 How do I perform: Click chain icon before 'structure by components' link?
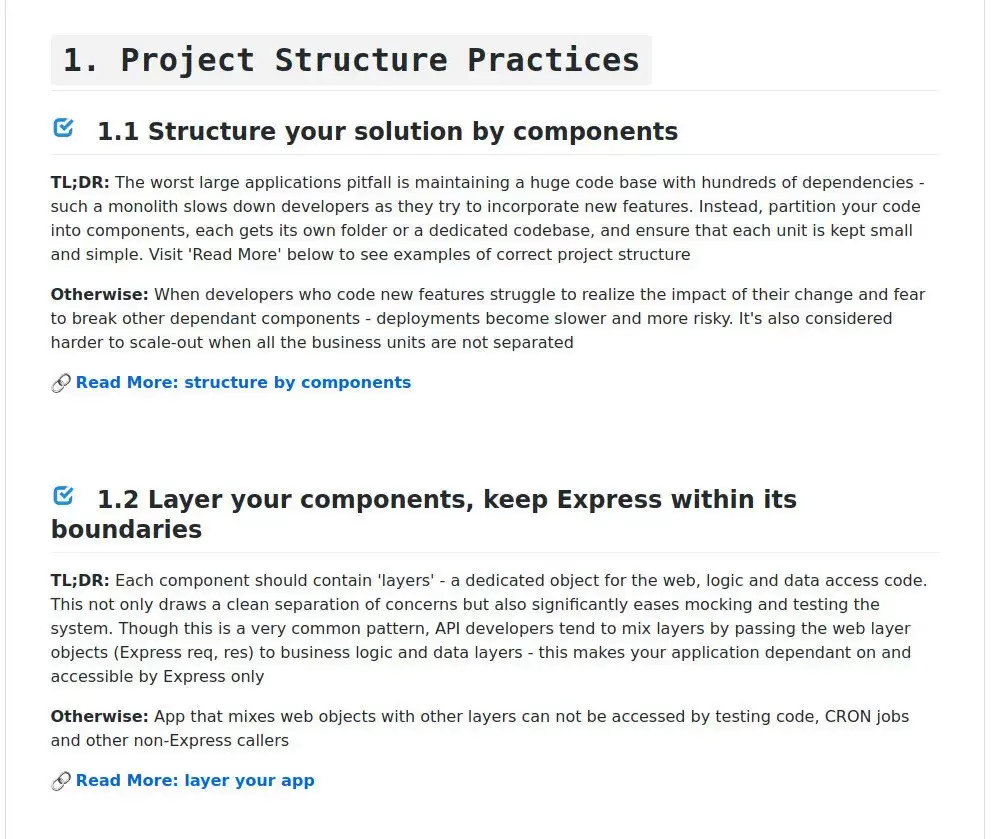click(x=60, y=383)
